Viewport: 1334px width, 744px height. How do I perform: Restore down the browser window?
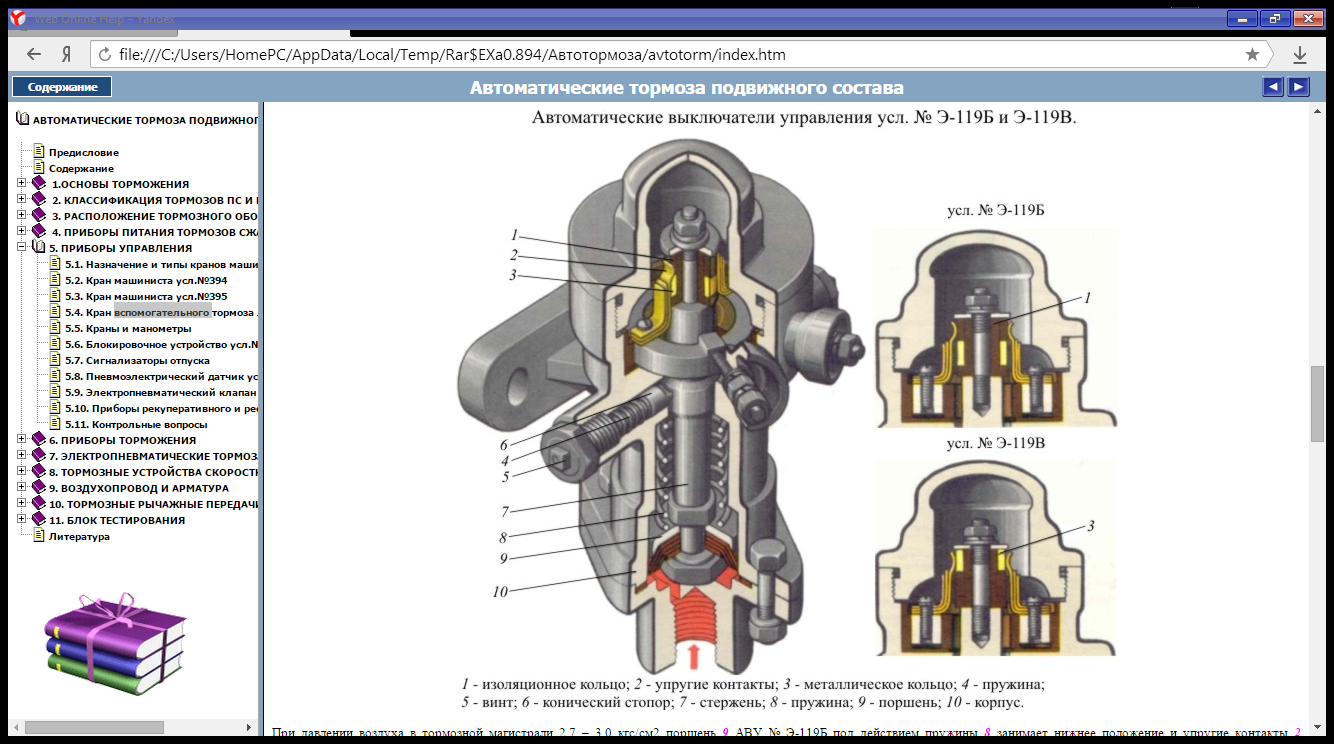pos(1275,18)
